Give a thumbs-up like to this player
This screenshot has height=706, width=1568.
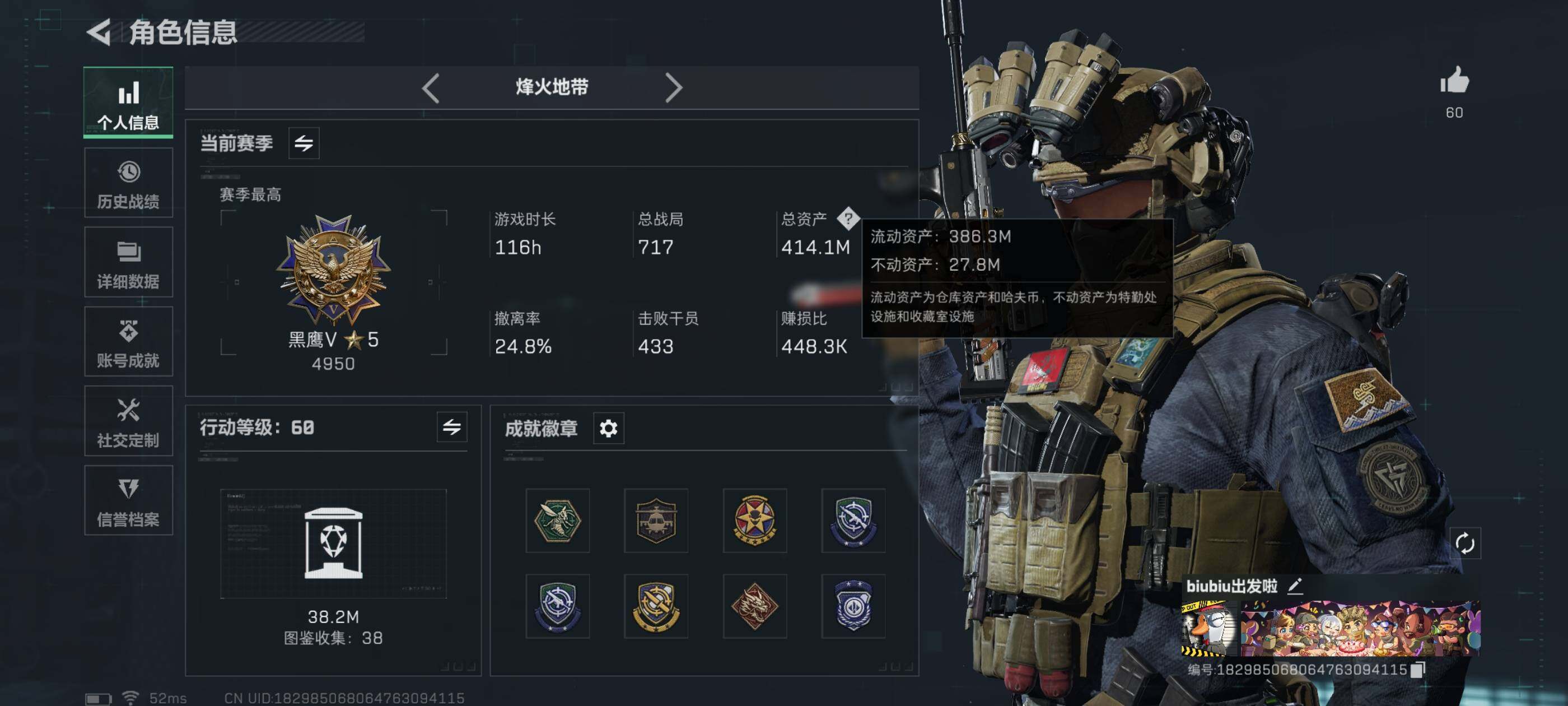point(1454,81)
